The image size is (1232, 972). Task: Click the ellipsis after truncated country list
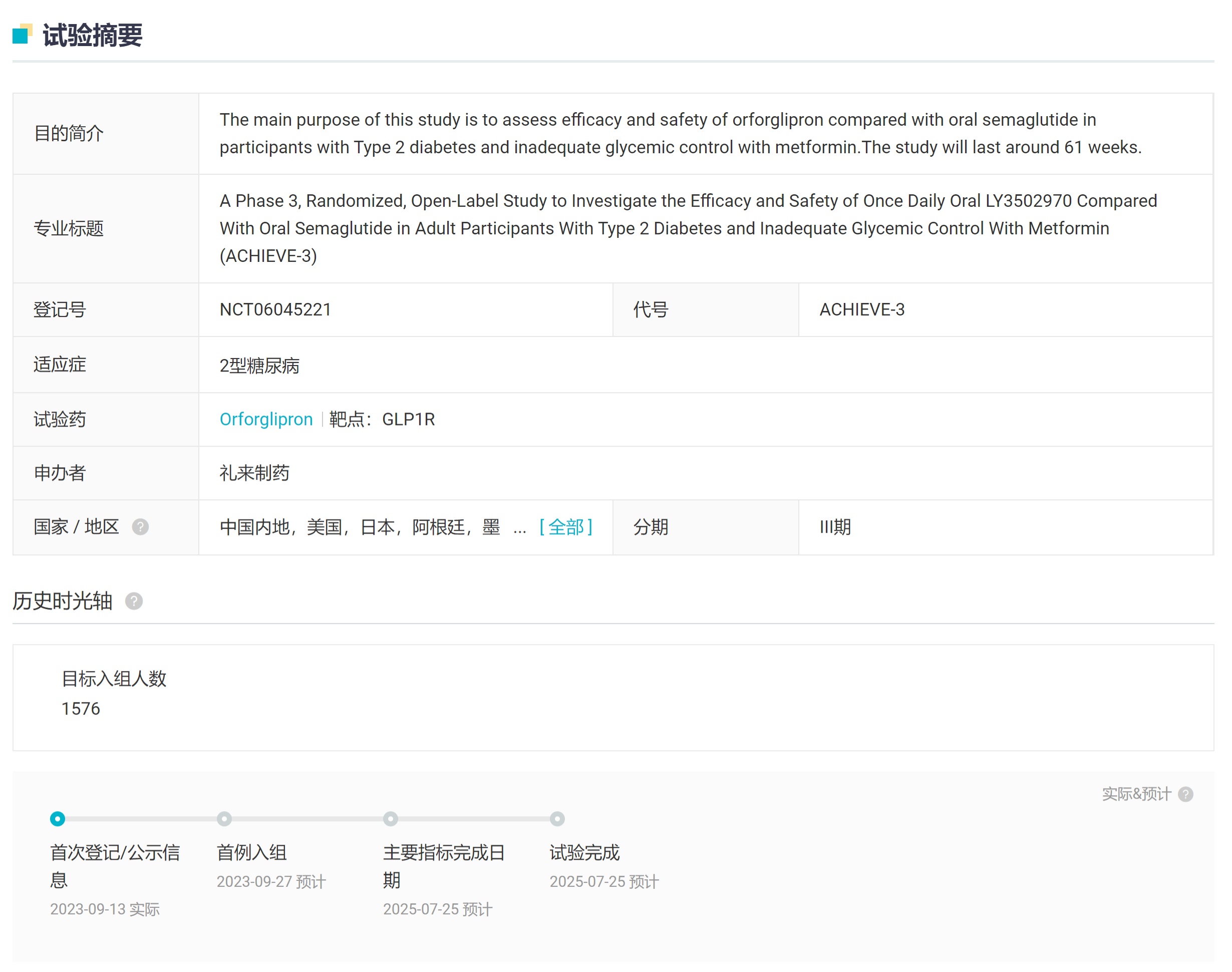coord(519,528)
